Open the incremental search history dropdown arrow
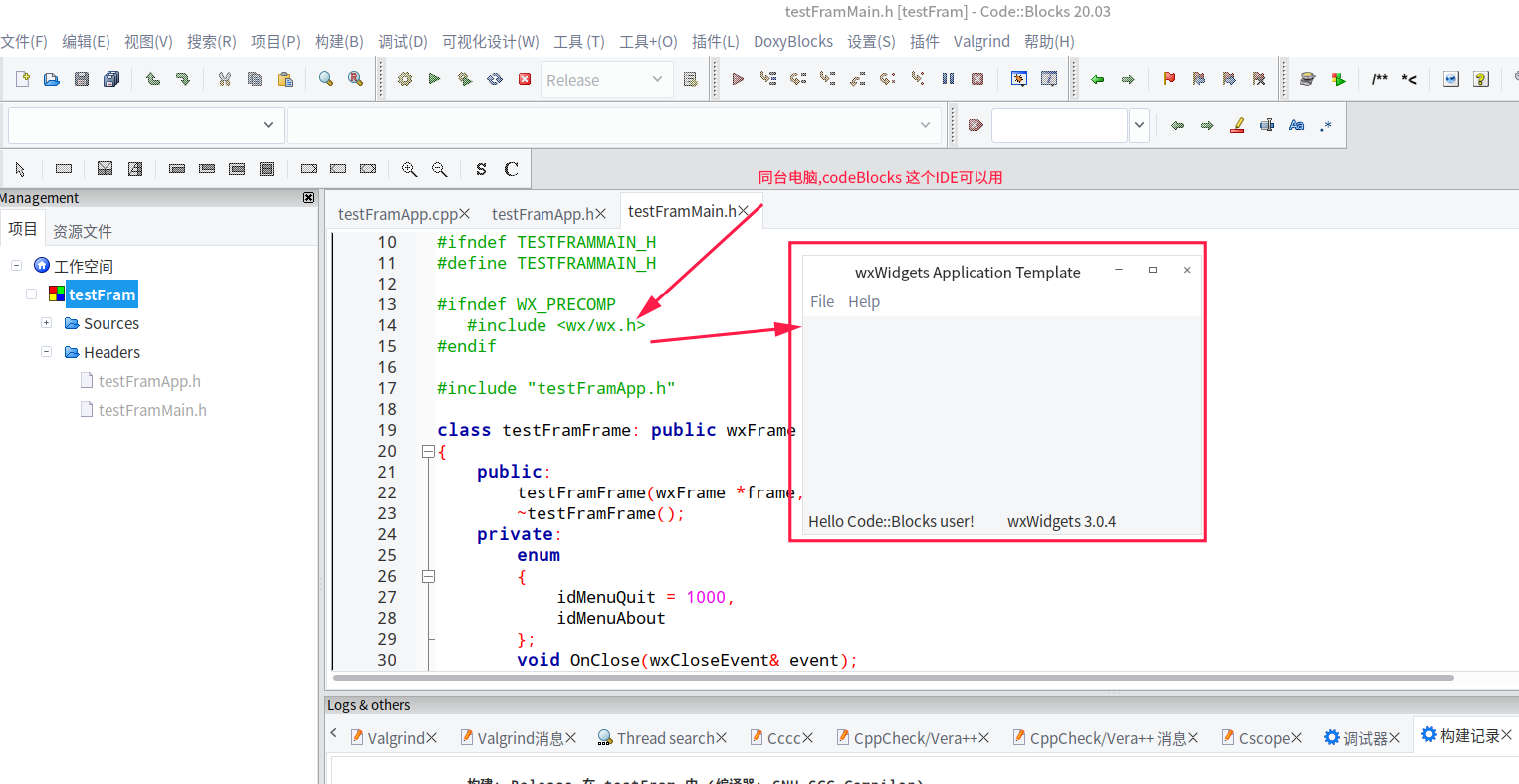 (1140, 126)
